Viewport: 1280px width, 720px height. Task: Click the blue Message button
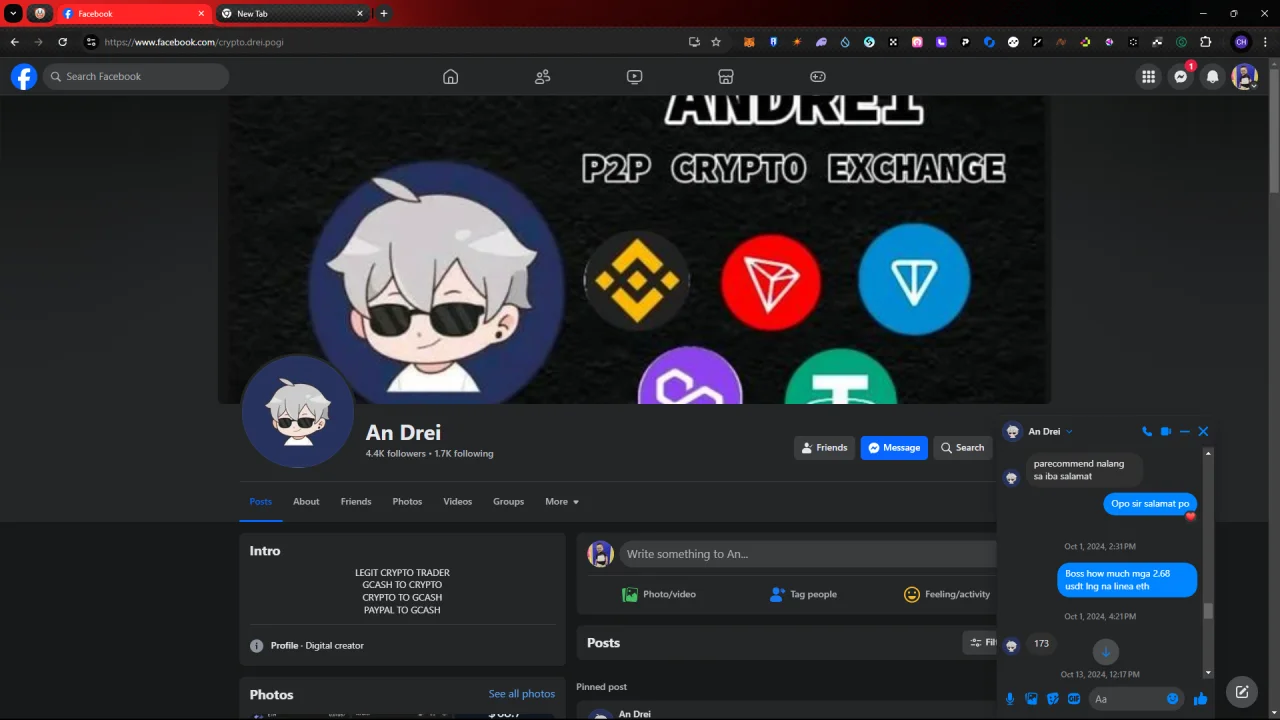[894, 448]
